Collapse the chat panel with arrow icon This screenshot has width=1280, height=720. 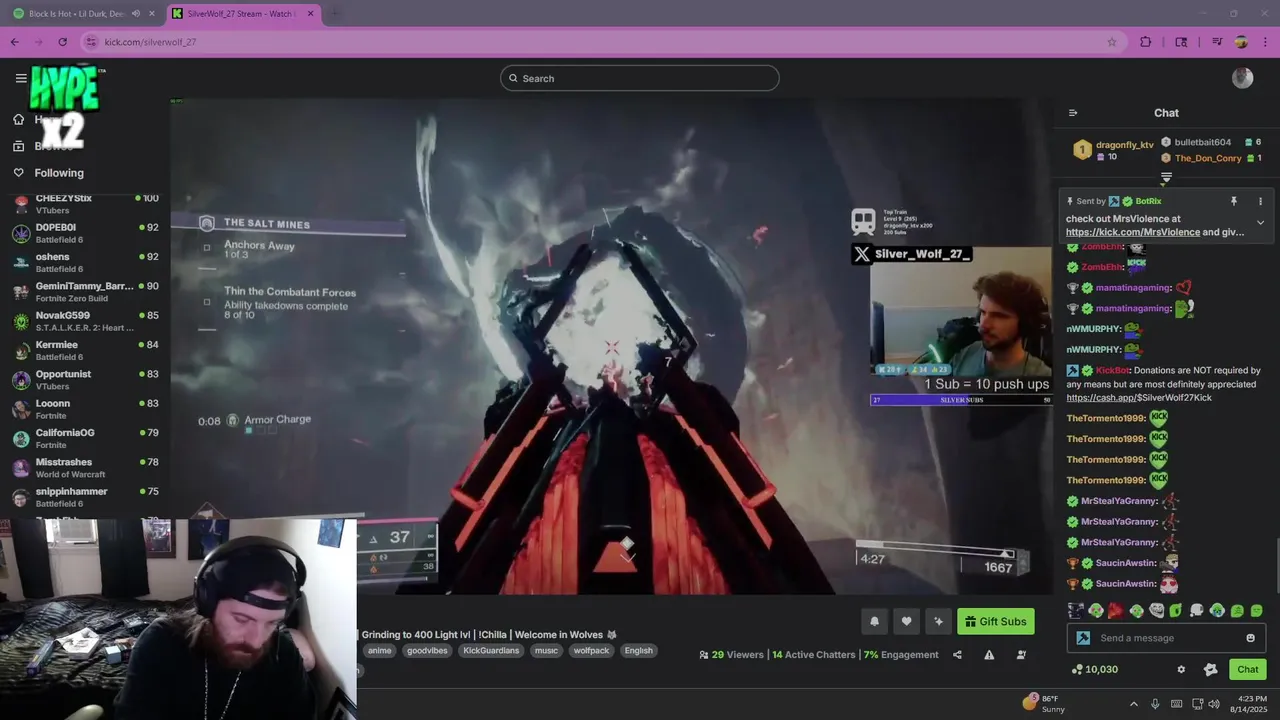click(1073, 113)
